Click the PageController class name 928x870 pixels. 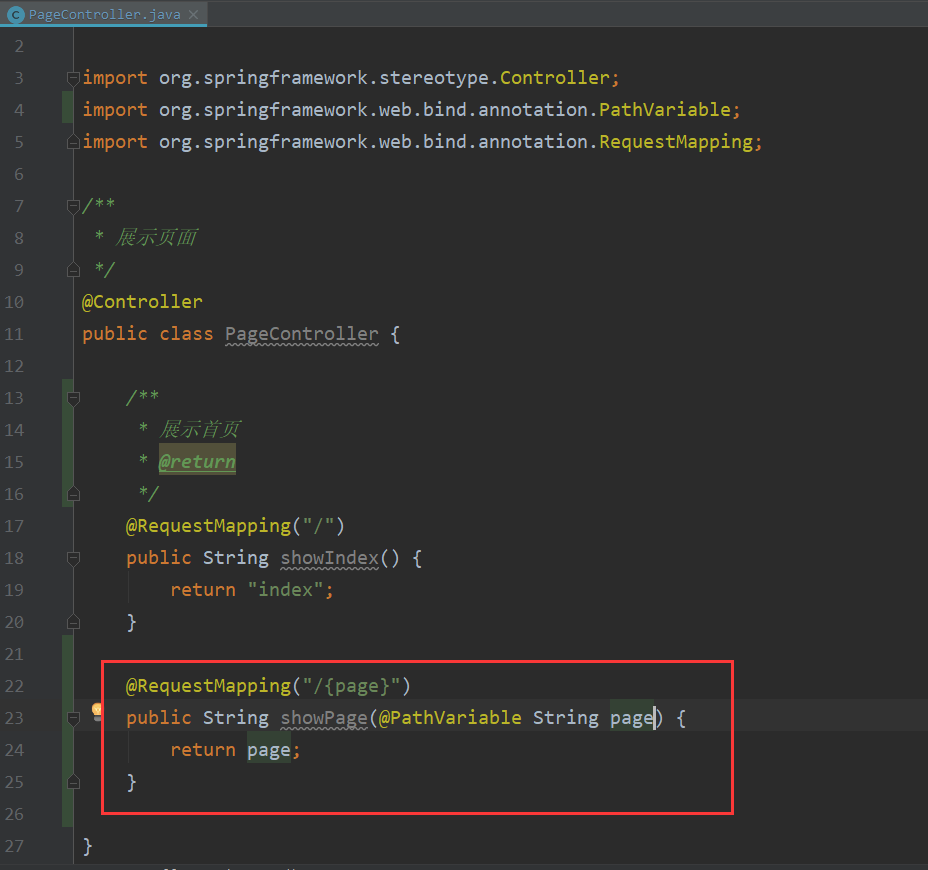(x=302, y=334)
